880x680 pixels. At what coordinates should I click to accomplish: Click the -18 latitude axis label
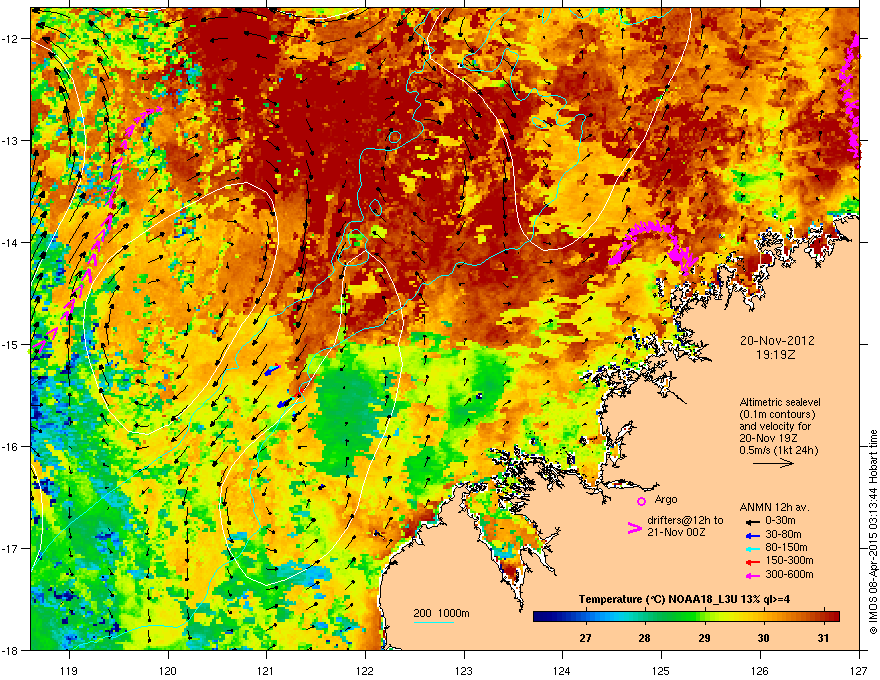pos(10,650)
